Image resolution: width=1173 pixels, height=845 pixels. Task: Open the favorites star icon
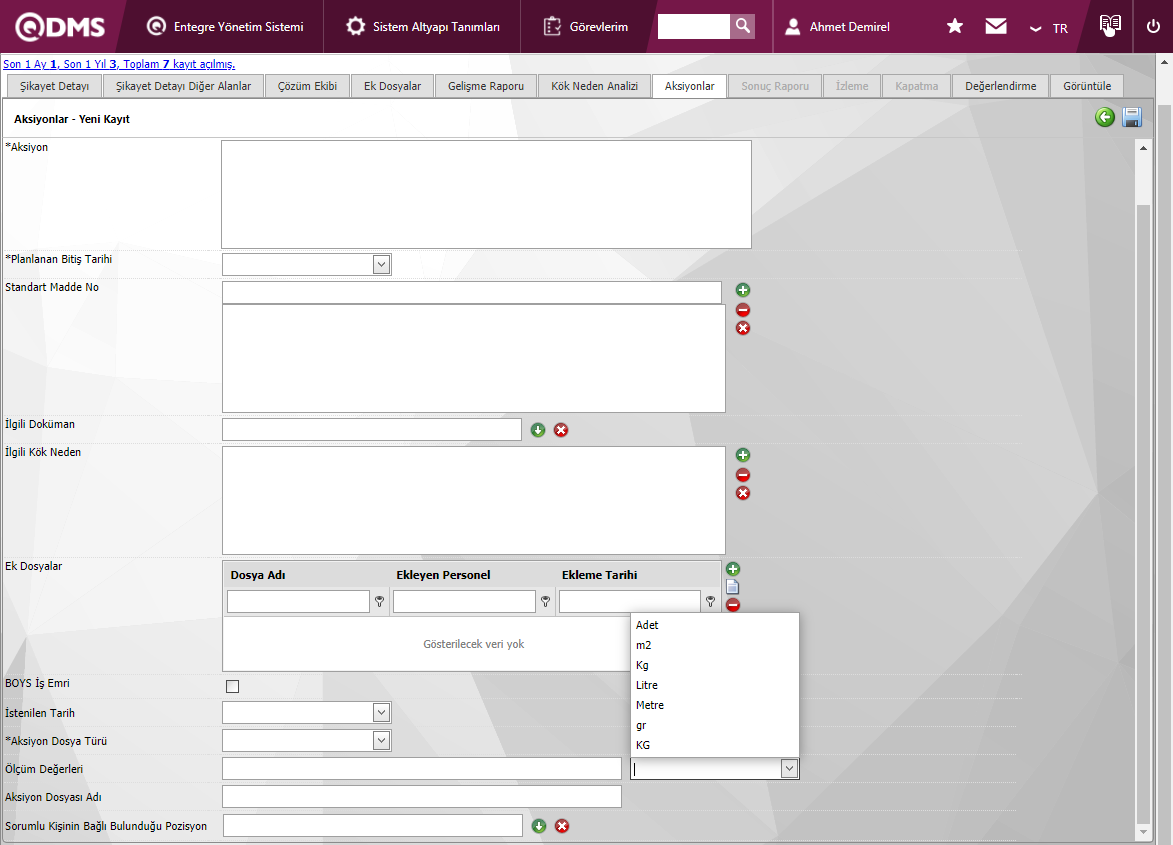pos(955,27)
